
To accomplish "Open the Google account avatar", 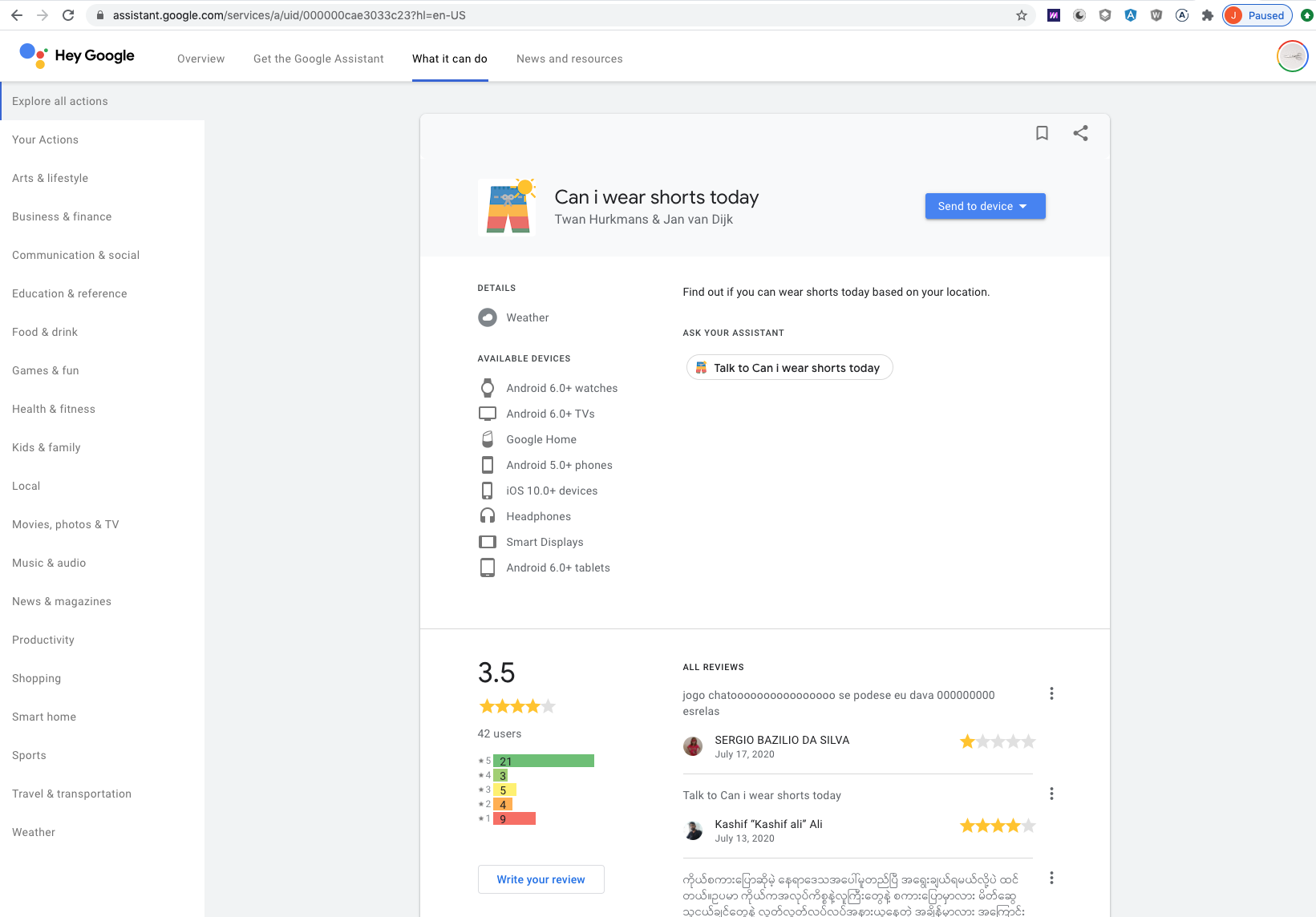I will pyautogui.click(x=1292, y=56).
